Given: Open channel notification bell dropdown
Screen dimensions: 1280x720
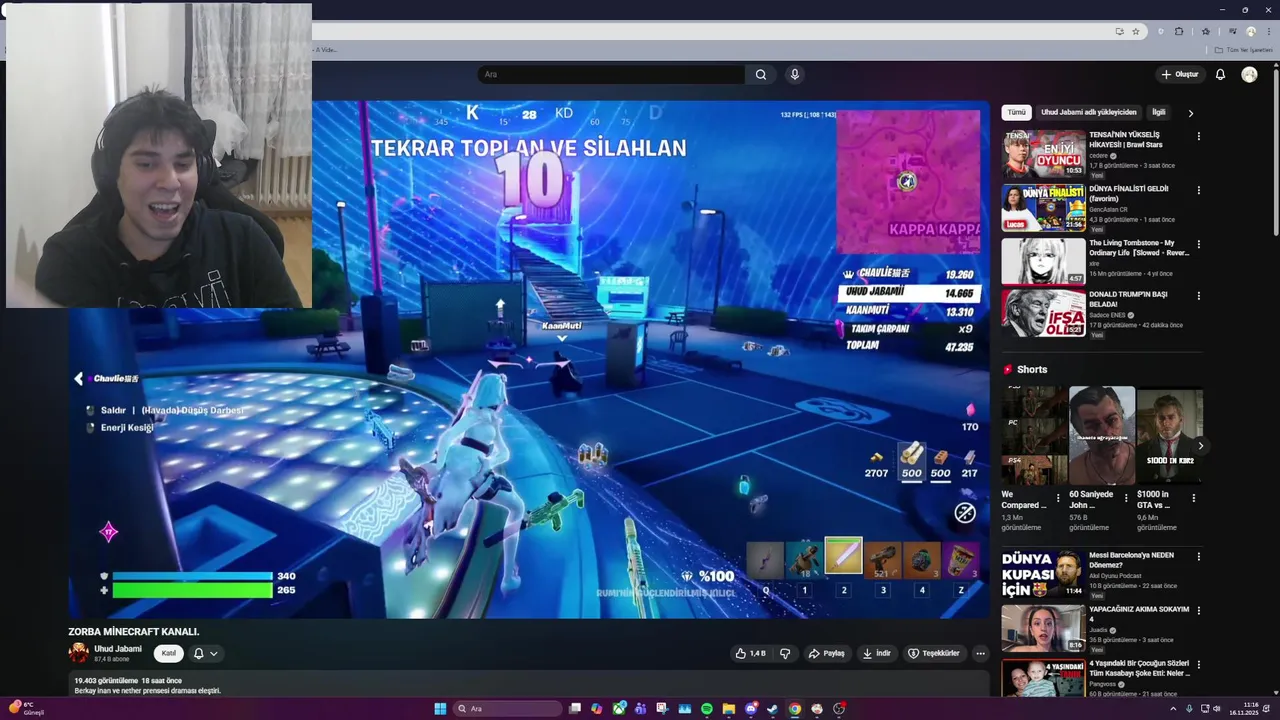Looking at the screenshot, I should pos(205,653).
